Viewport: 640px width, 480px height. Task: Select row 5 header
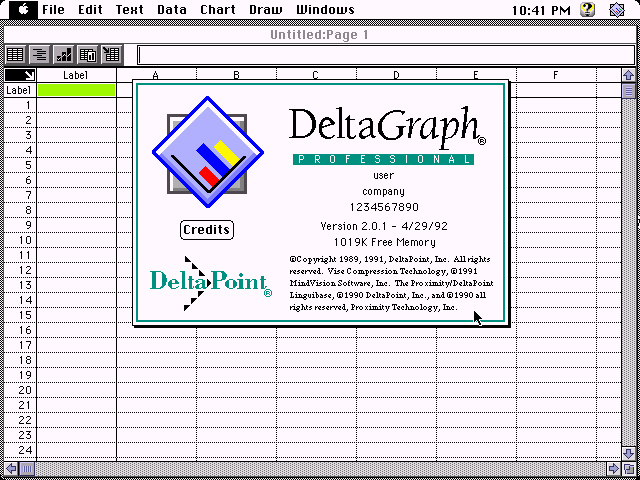tap(20, 165)
